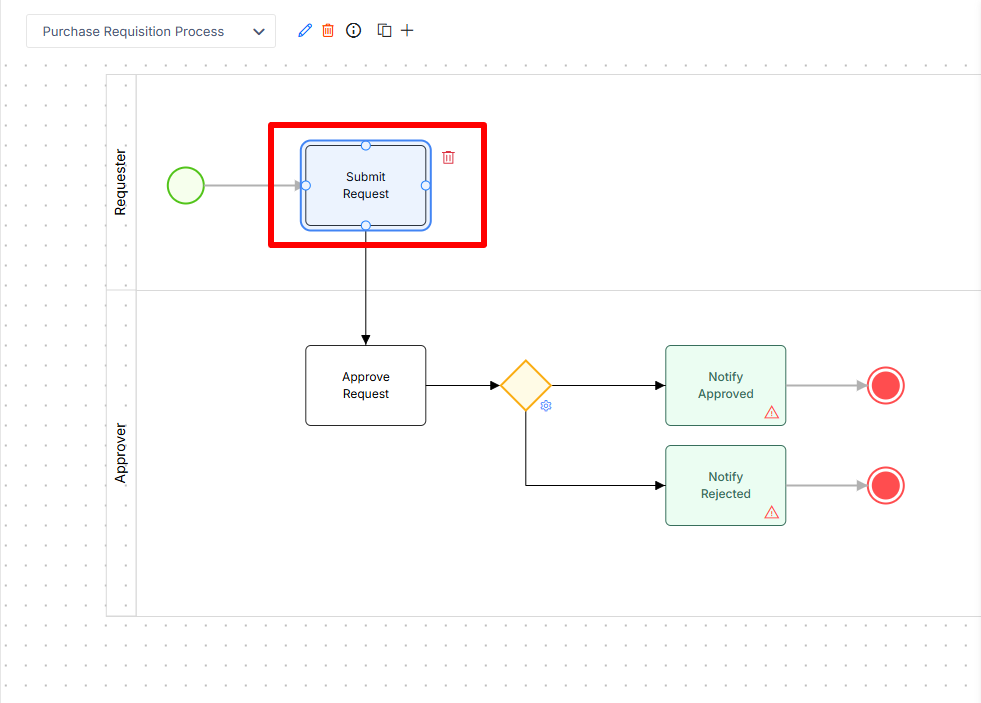Select the green start event circle
This screenshot has height=703, width=981.
tap(186, 186)
